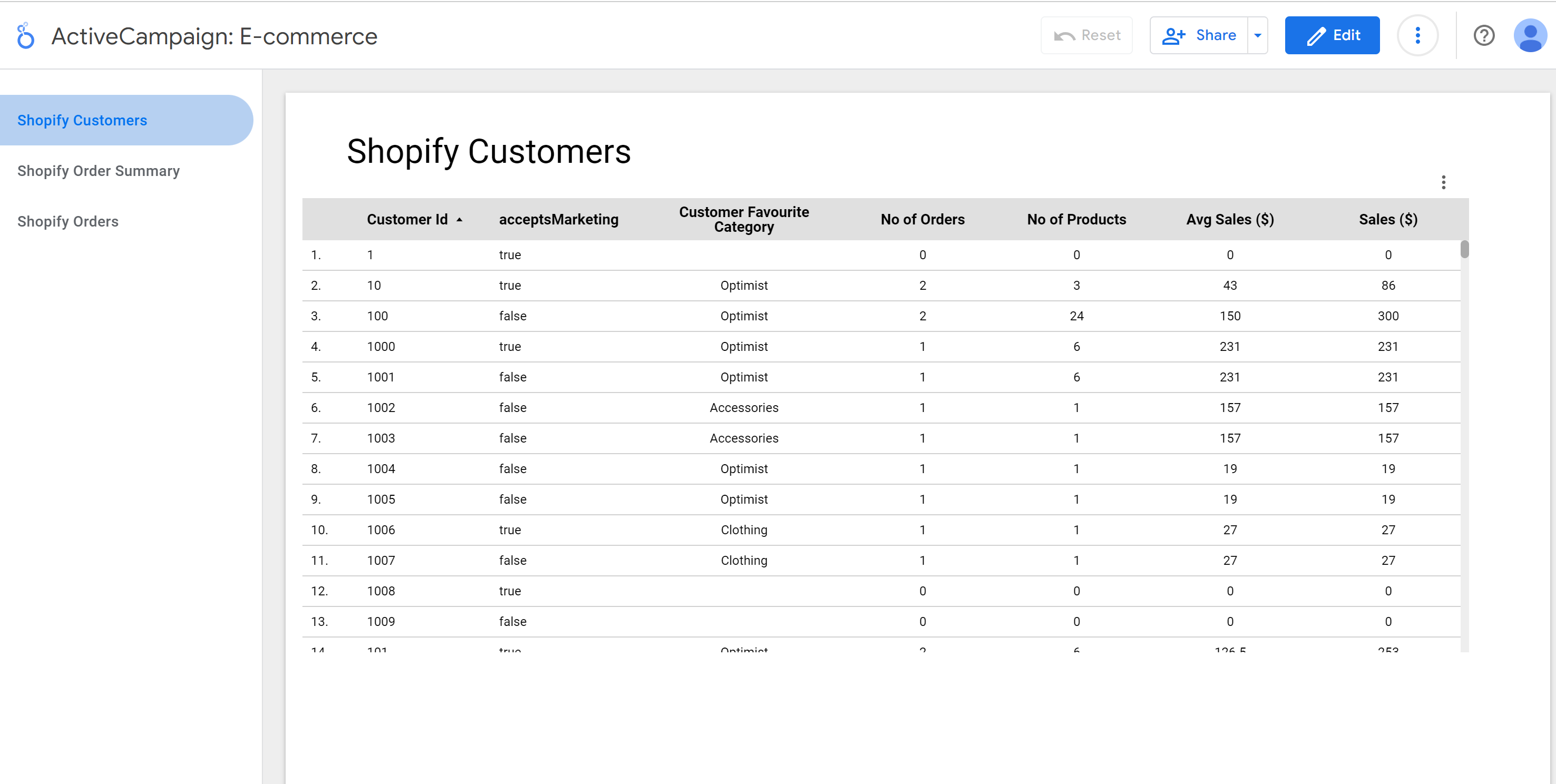Select Customer Id 1001 cell
Image resolution: width=1556 pixels, height=784 pixels.
380,377
